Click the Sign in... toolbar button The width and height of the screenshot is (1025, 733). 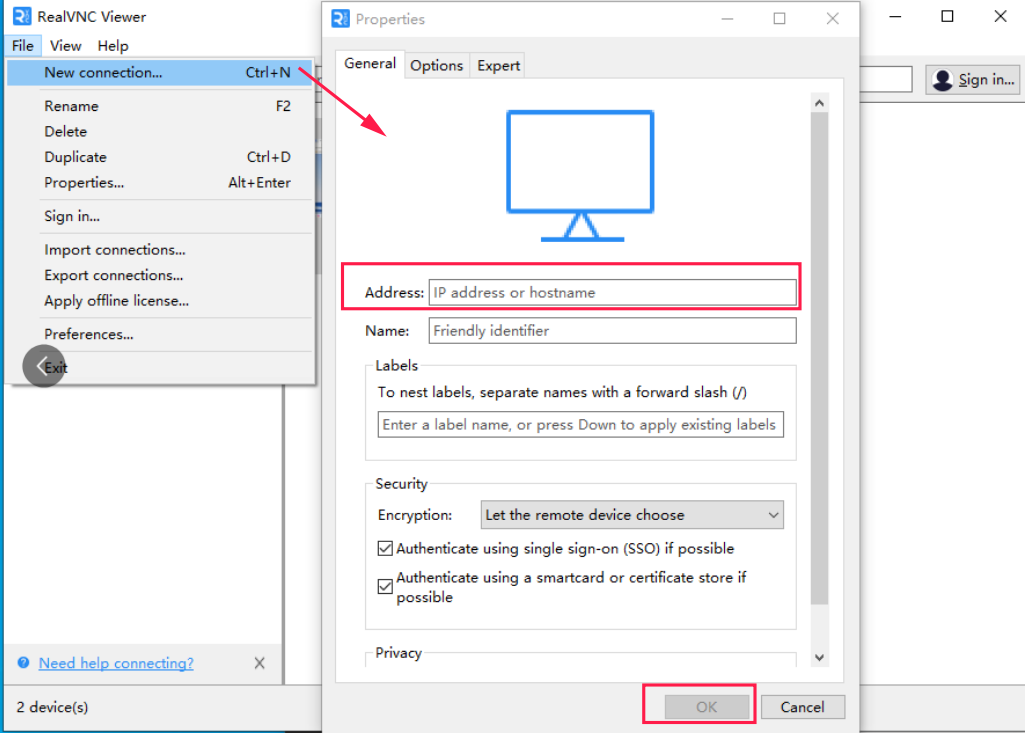(x=973, y=80)
